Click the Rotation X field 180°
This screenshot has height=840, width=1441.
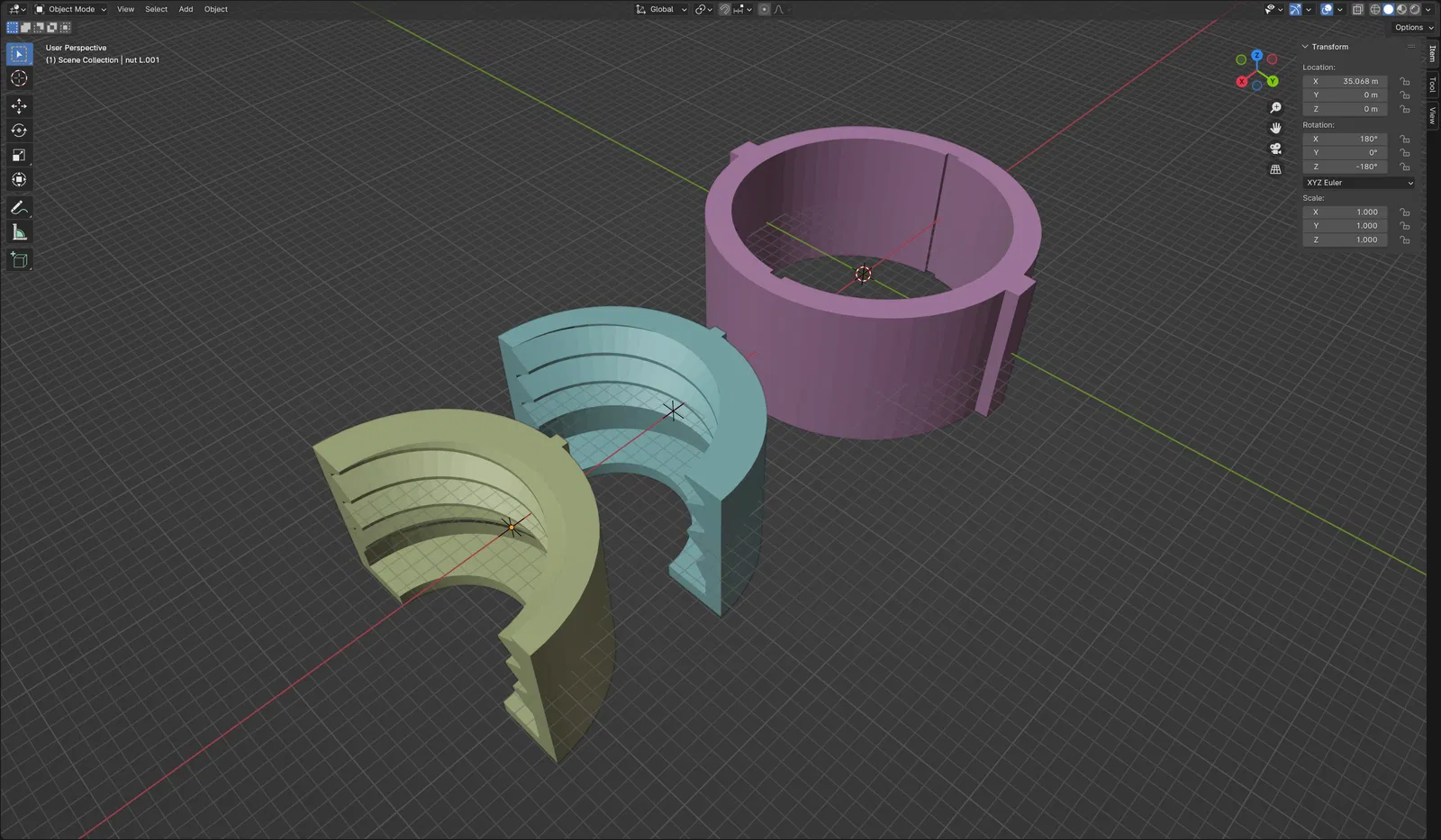click(1346, 140)
